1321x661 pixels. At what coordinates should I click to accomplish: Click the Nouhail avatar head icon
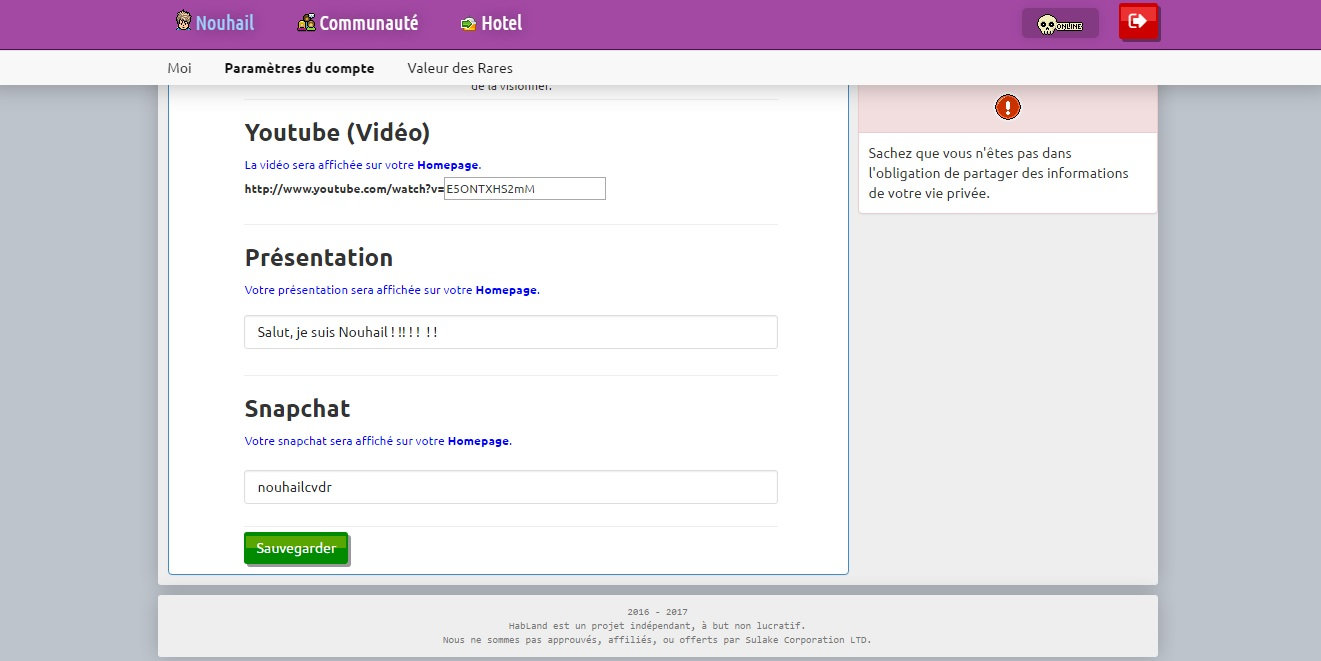(184, 22)
